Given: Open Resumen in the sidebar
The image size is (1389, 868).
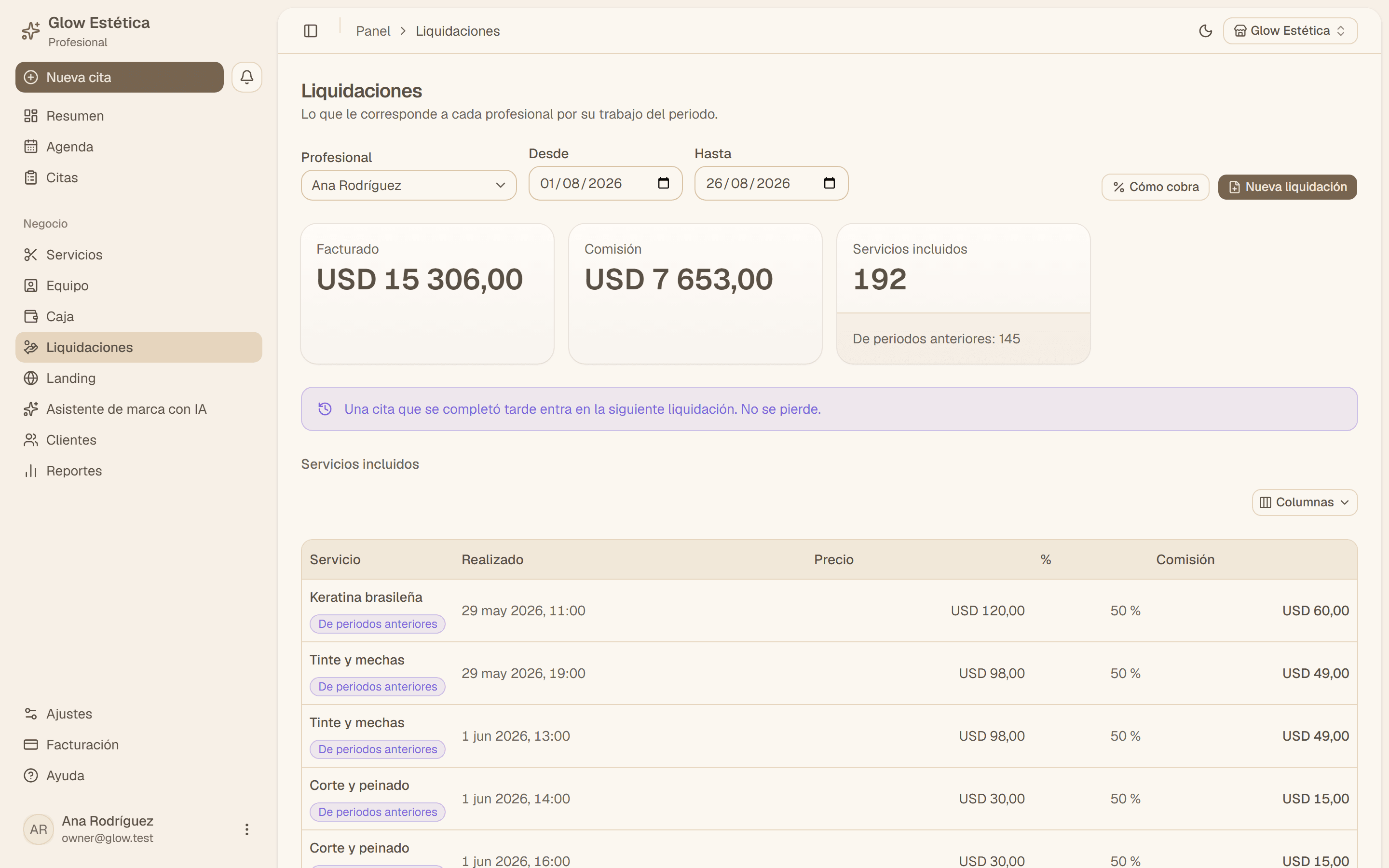Looking at the screenshot, I should [139, 116].
